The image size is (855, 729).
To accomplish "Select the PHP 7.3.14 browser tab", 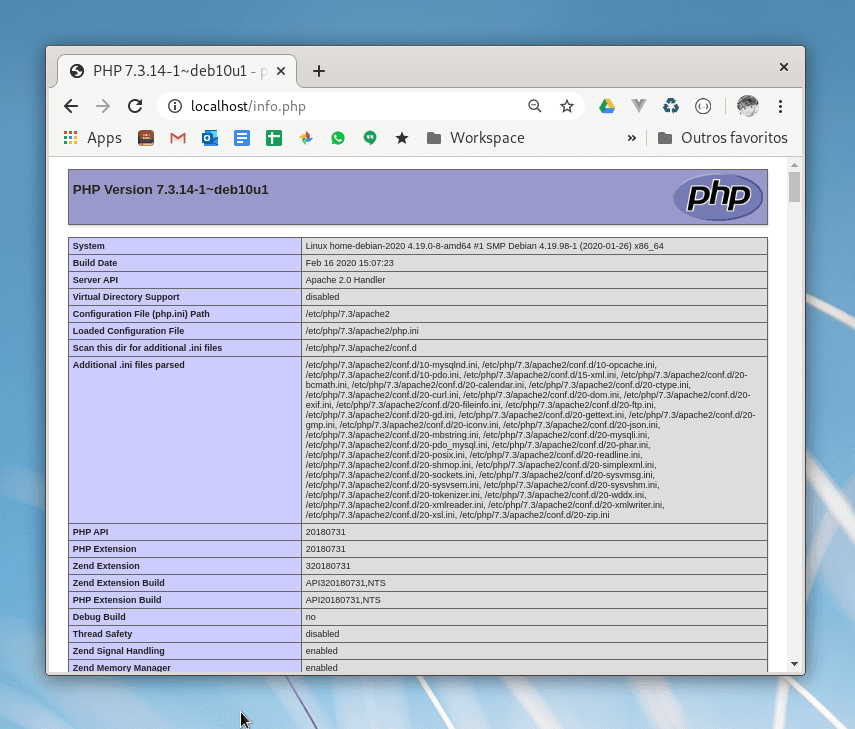I will [170, 71].
